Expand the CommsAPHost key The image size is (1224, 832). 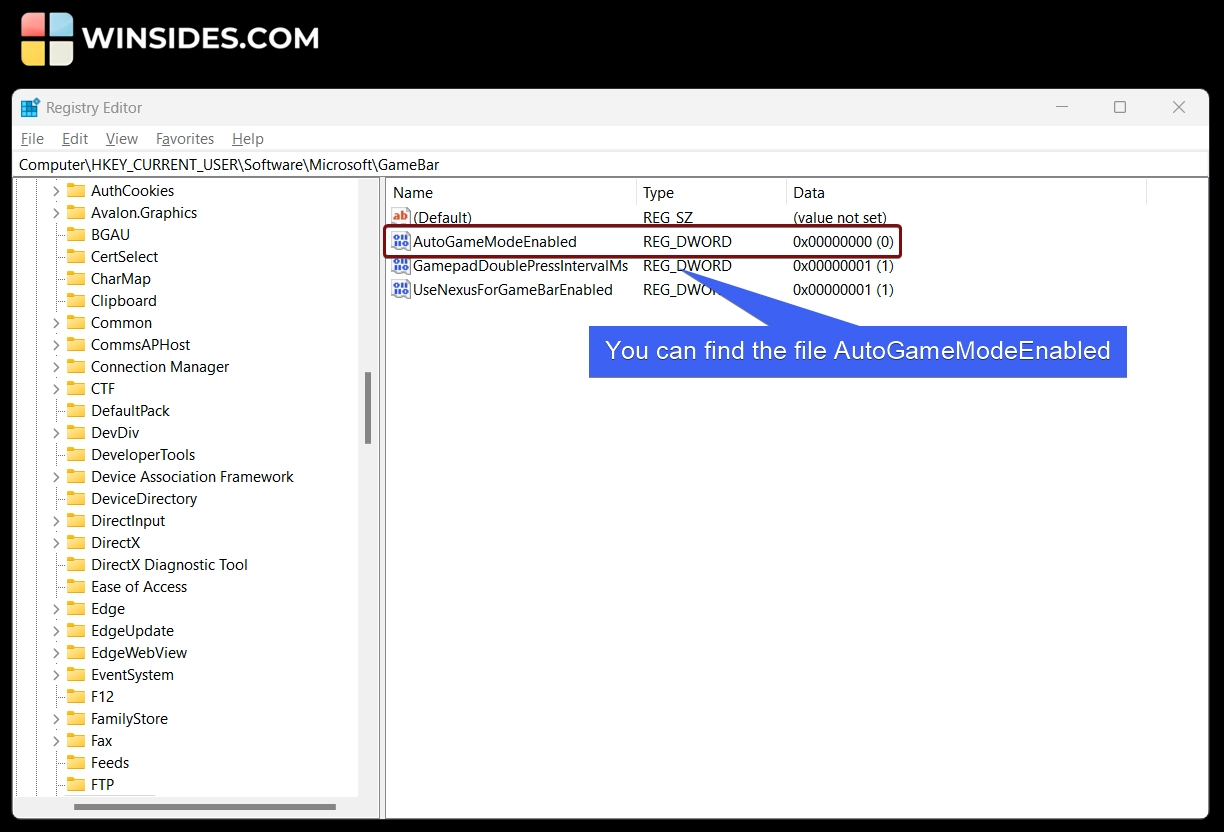coord(56,345)
